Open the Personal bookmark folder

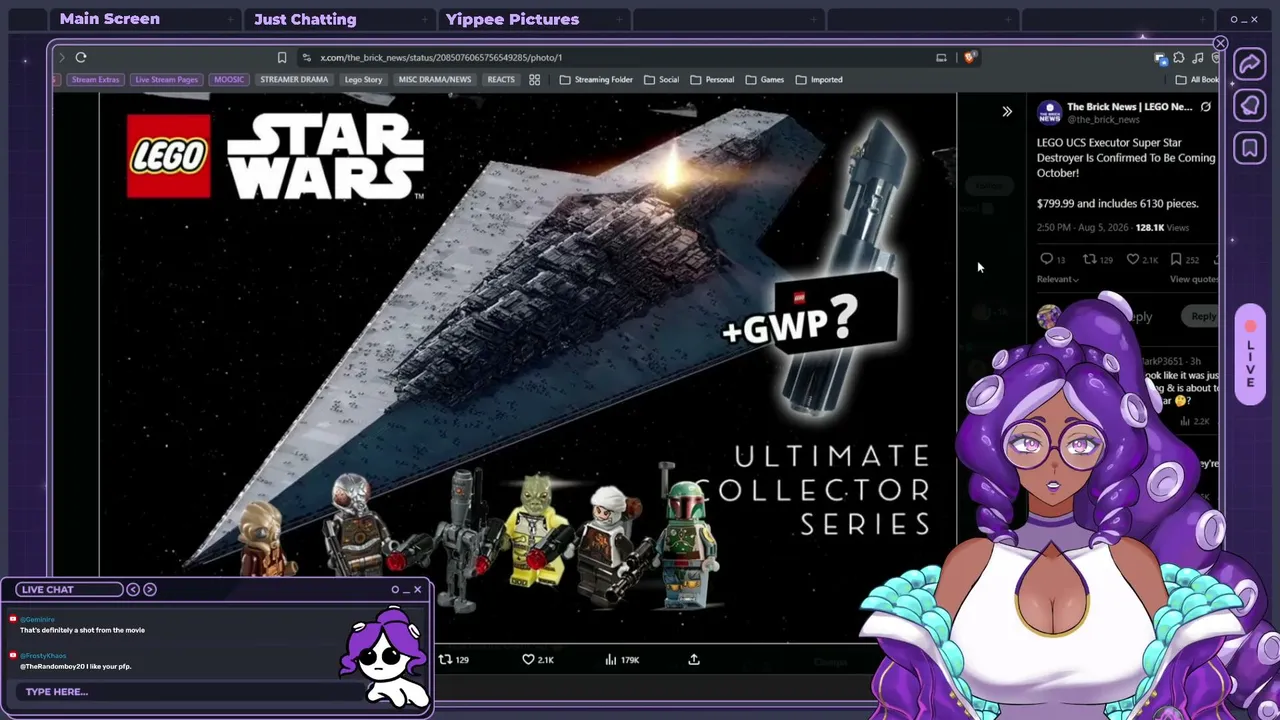(712, 80)
